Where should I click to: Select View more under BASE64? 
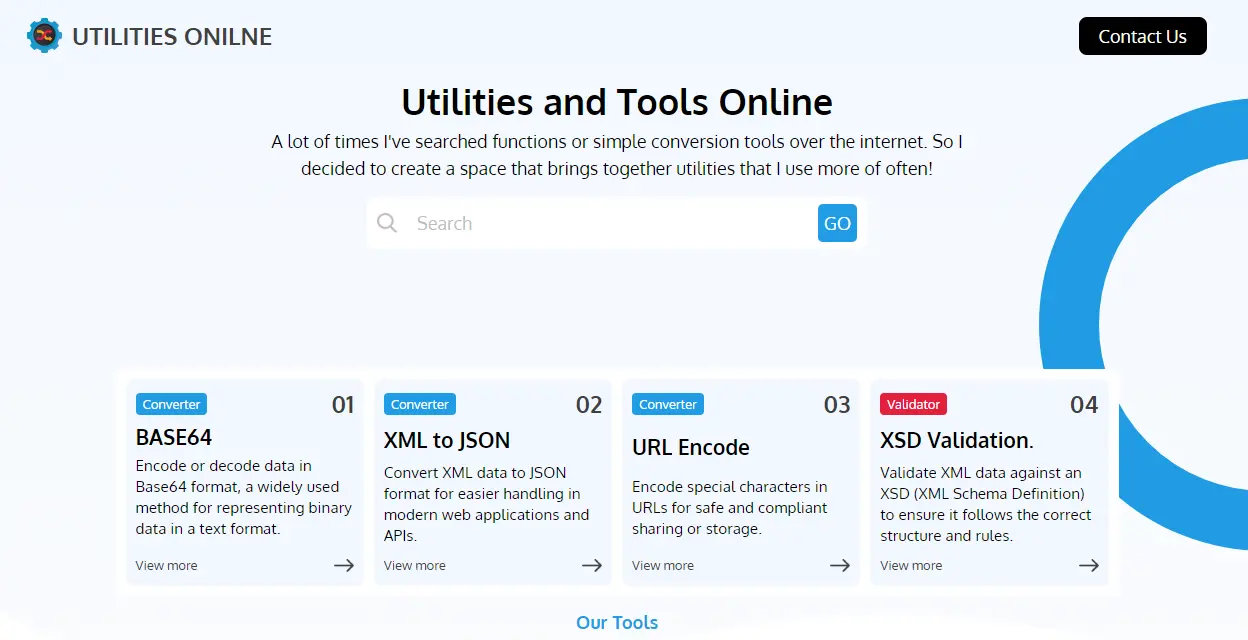[x=167, y=565]
